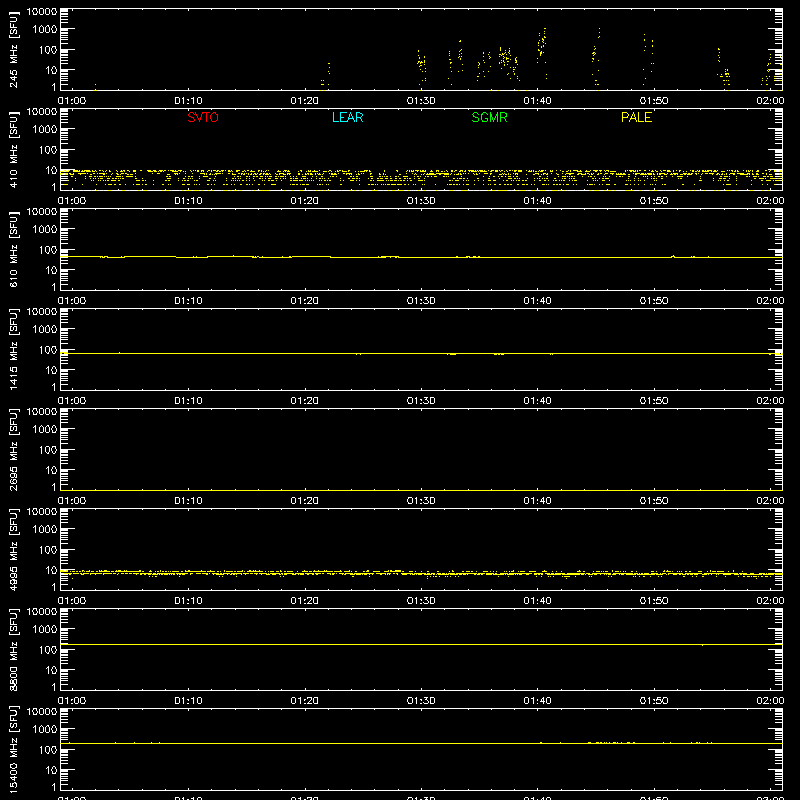Viewport: 800px width, 800px height.
Task: Click the cyan LEAR station label
Action: [347, 117]
